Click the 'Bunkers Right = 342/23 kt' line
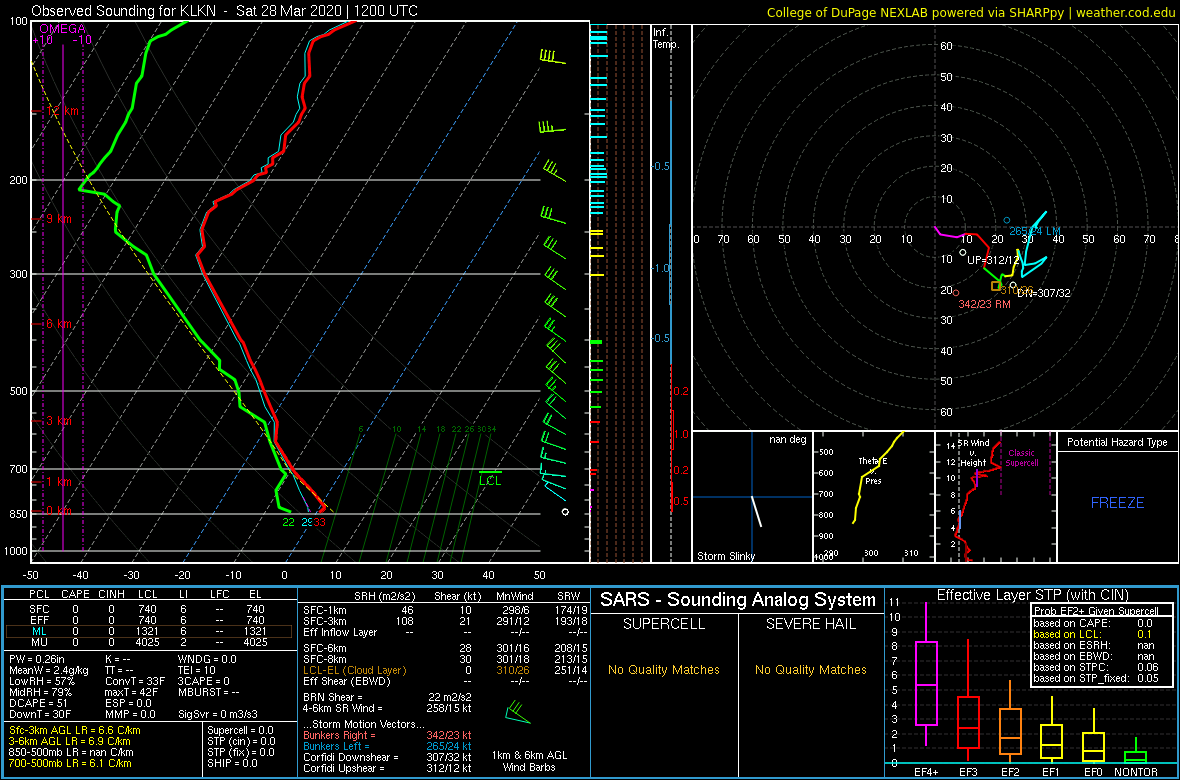Image resolution: width=1180 pixels, height=780 pixels. (388, 734)
